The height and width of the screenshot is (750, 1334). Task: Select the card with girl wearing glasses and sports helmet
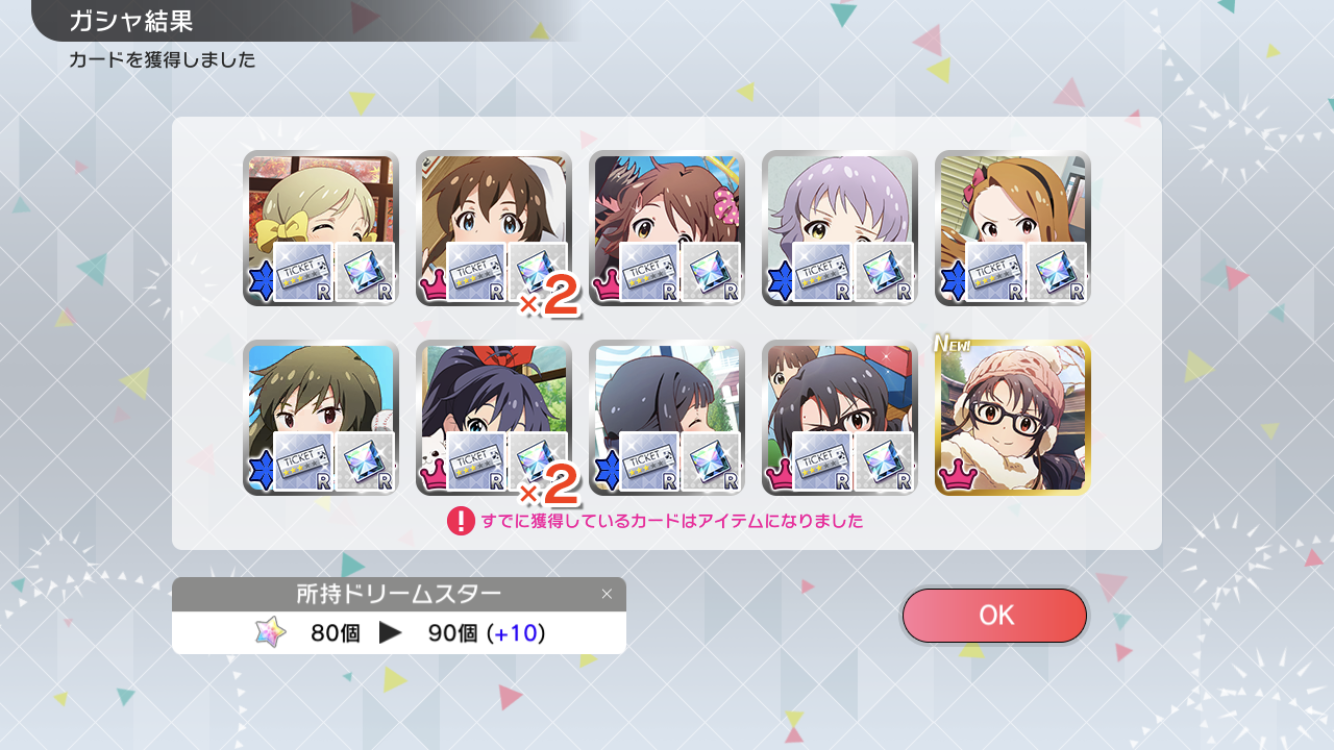[x=839, y=418]
